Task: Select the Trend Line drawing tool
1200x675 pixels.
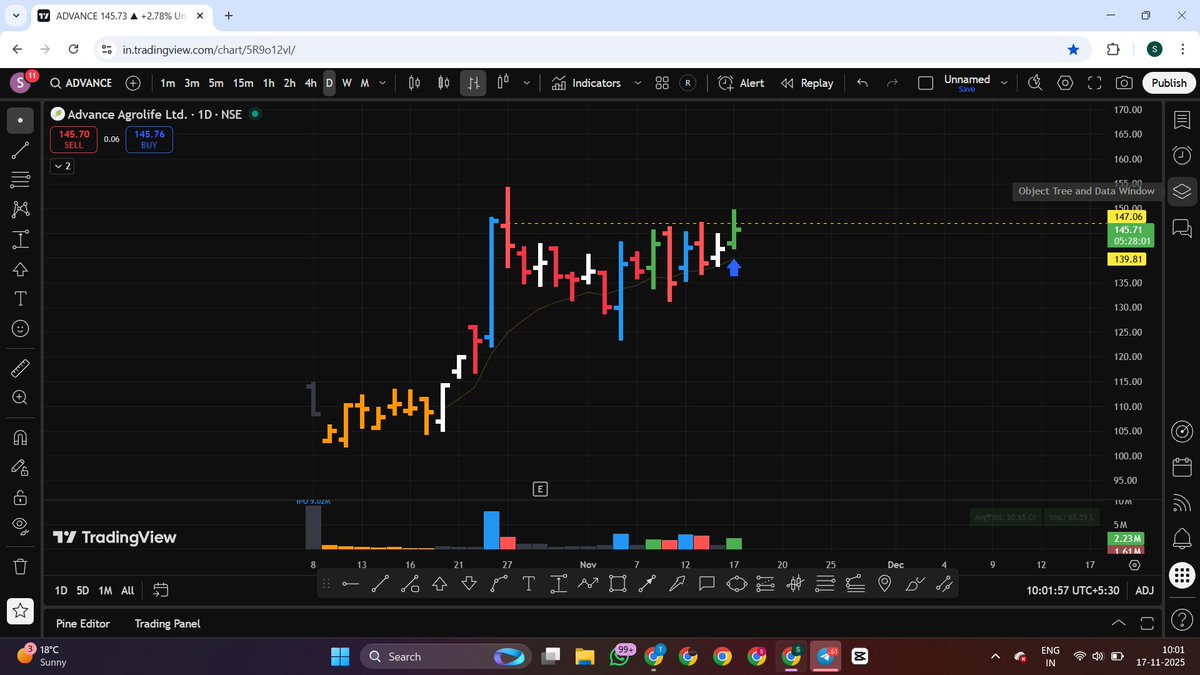Action: click(x=20, y=148)
